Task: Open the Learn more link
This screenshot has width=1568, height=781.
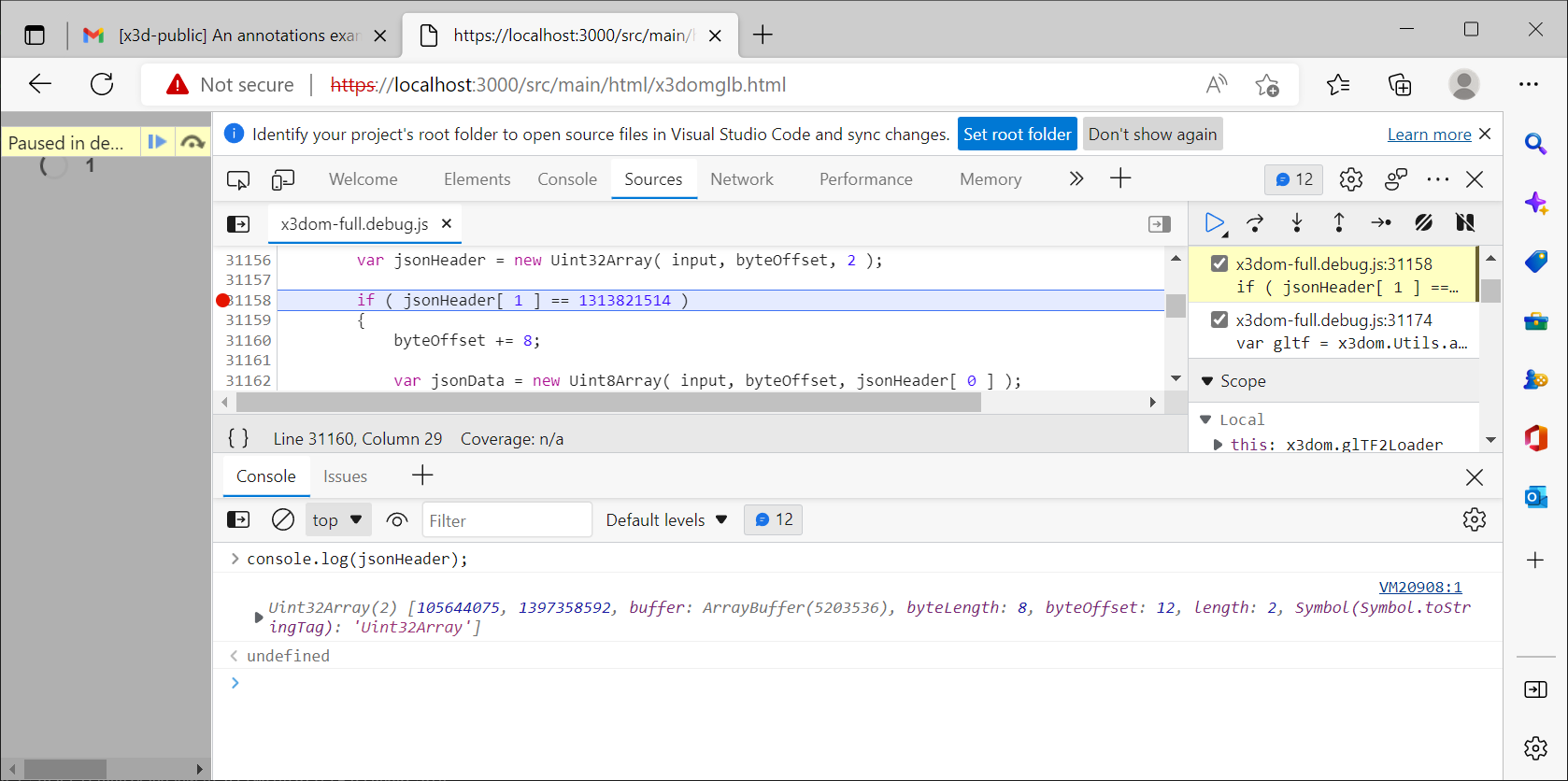Action: pos(1429,135)
